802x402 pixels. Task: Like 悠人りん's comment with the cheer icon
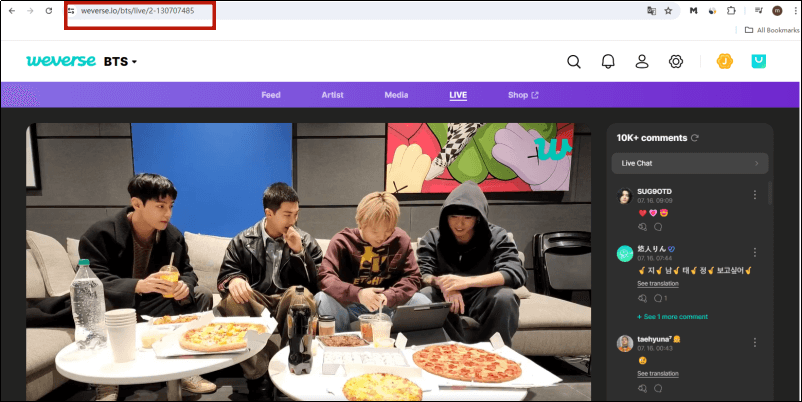click(642, 298)
